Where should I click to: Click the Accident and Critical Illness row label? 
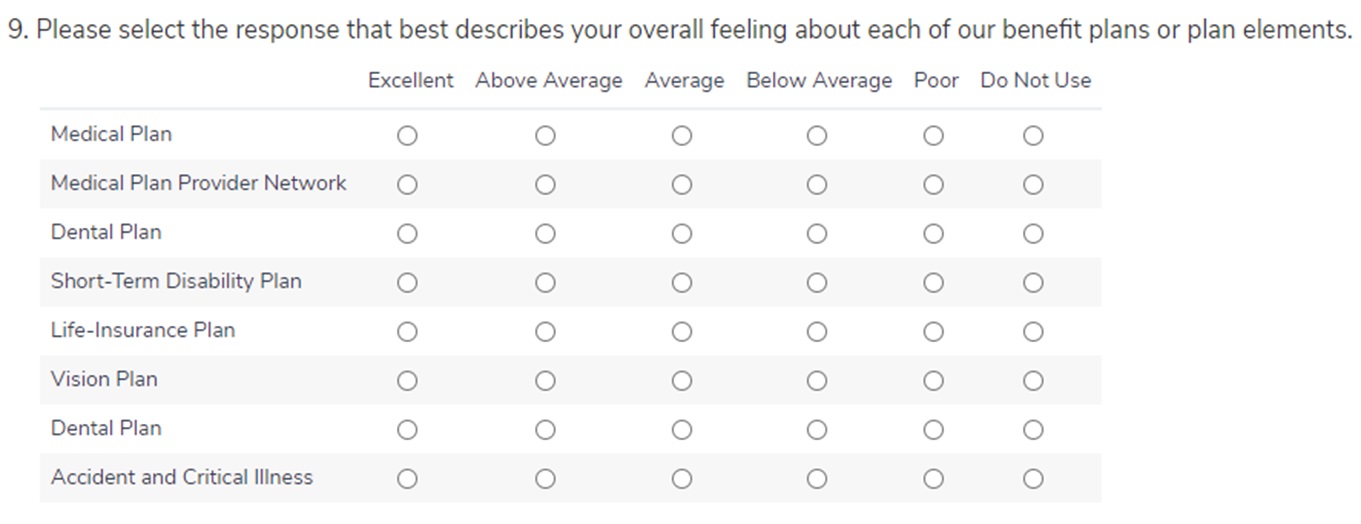point(182,477)
